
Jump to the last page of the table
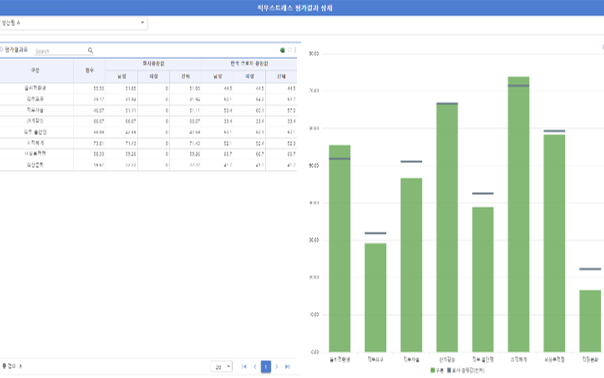tap(287, 367)
